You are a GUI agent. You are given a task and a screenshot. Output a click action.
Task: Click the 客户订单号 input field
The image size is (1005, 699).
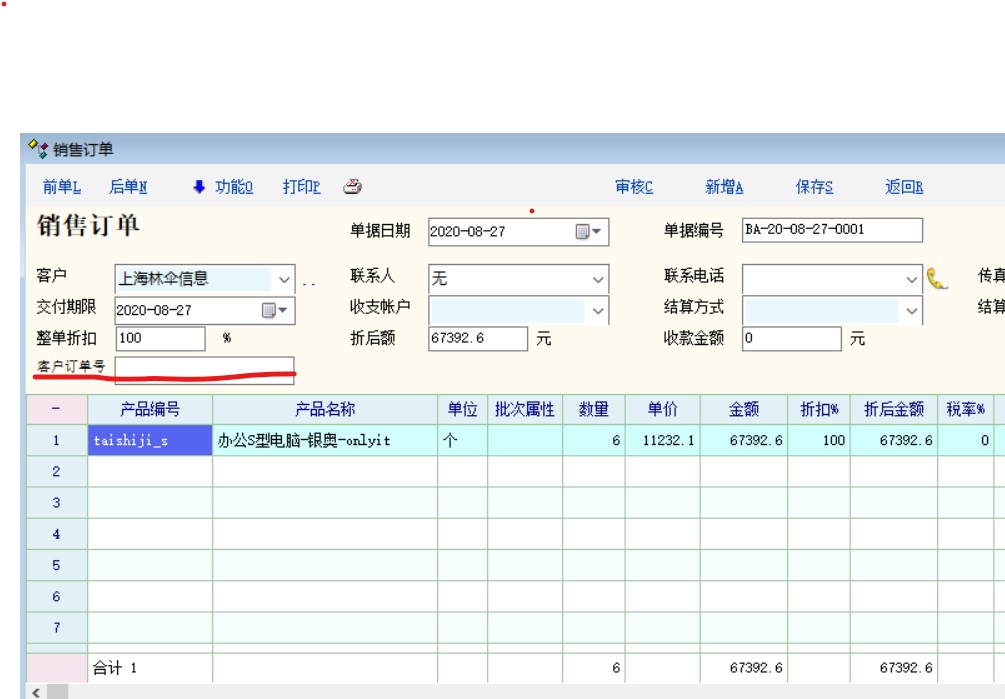coord(204,367)
